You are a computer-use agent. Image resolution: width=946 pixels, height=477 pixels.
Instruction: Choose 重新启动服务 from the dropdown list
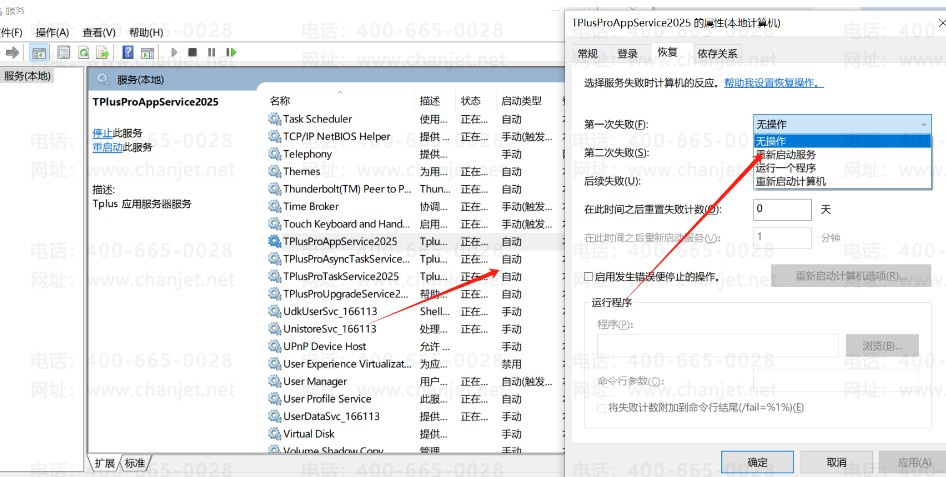(785, 155)
